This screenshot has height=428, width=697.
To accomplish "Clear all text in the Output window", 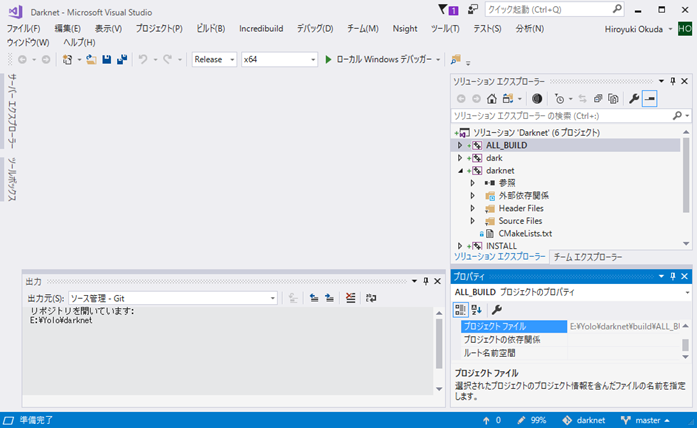I will point(351,298).
